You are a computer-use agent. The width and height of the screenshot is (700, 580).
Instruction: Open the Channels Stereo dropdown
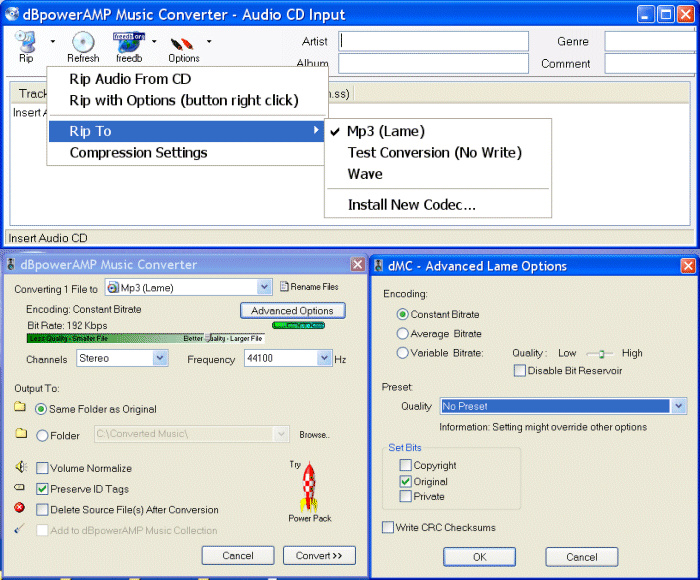click(160, 358)
